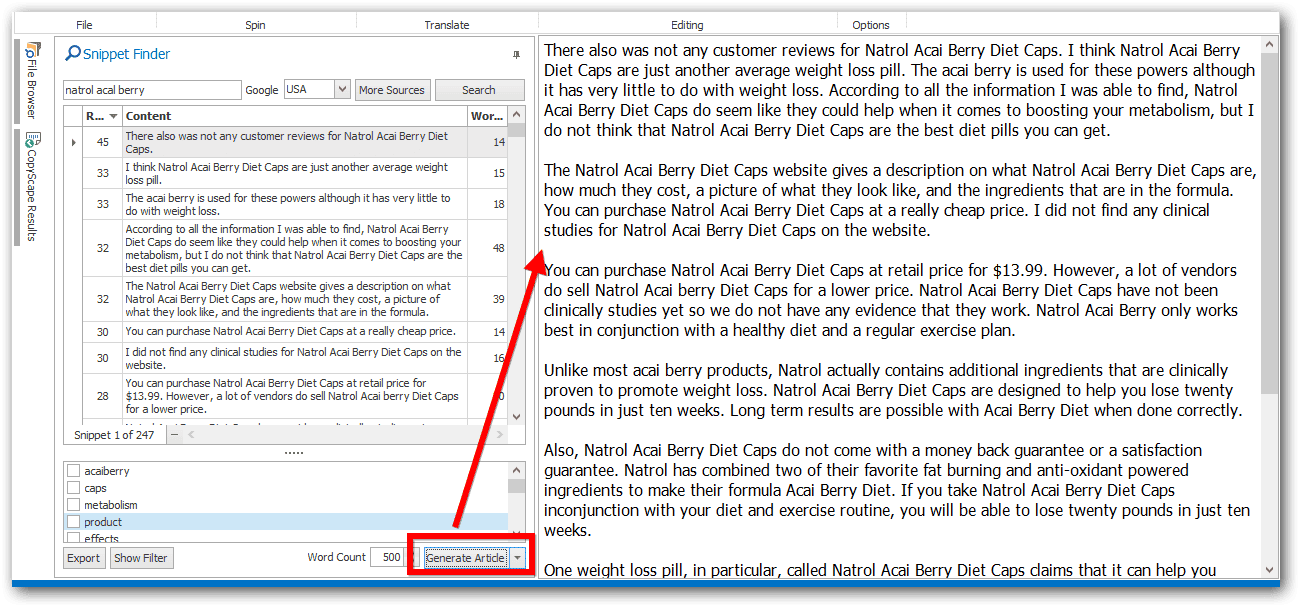
Task: Click snippet grid vertical scrollbar thumb
Action: pyautogui.click(x=516, y=130)
